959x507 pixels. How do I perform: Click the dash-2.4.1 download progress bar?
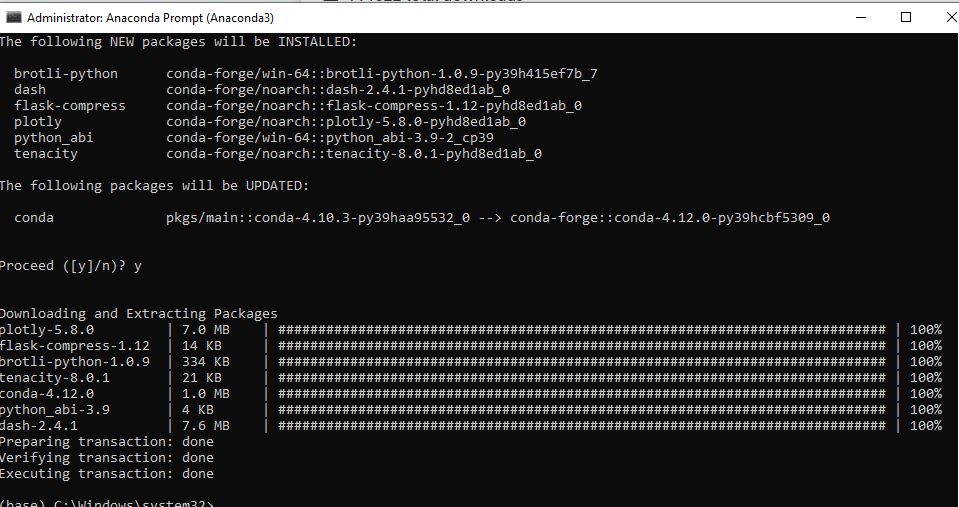coord(582,426)
